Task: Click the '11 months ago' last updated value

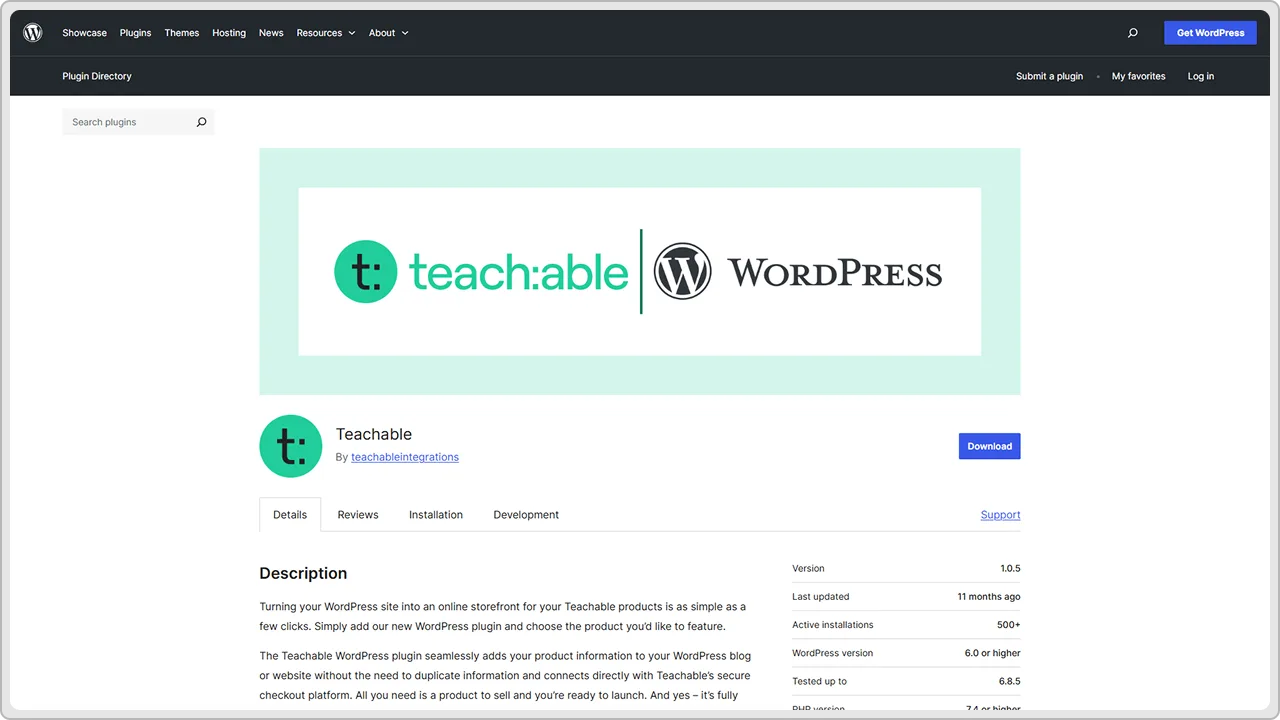Action: [989, 597]
